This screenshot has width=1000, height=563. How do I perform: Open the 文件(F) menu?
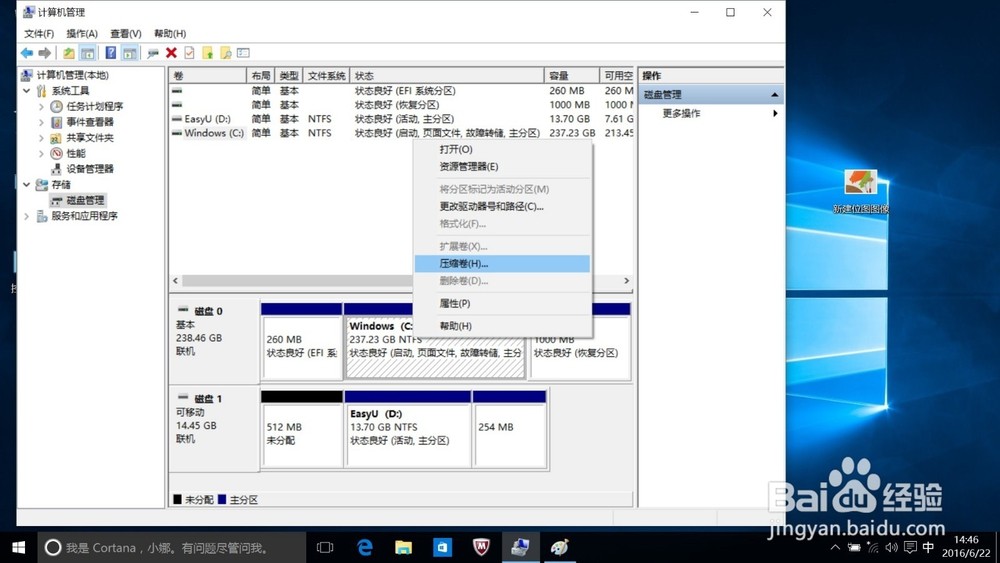pos(39,33)
